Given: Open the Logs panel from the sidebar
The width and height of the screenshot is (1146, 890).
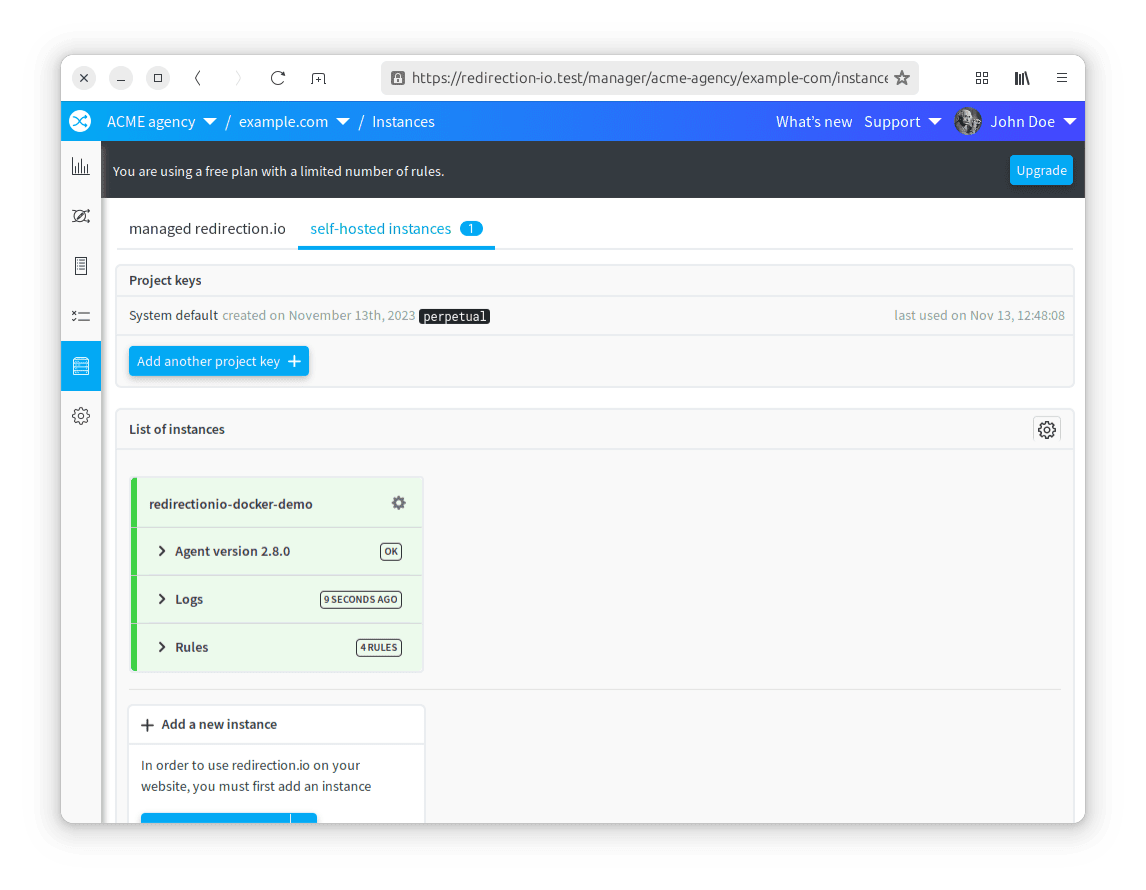Looking at the screenshot, I should point(81,266).
